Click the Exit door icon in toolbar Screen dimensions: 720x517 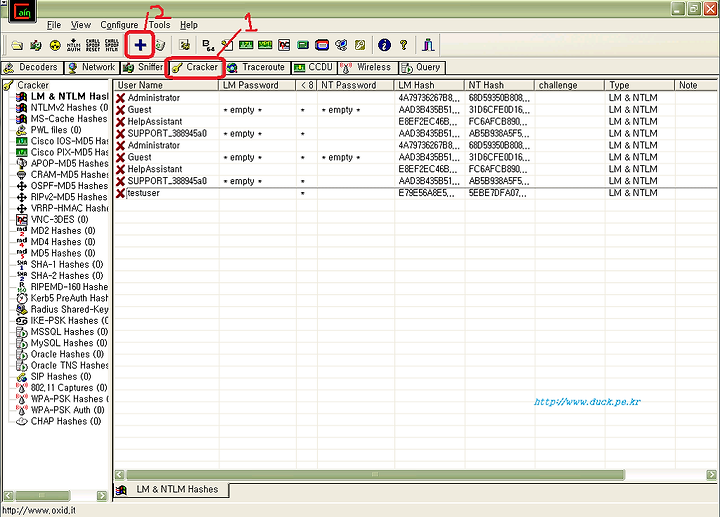428,45
